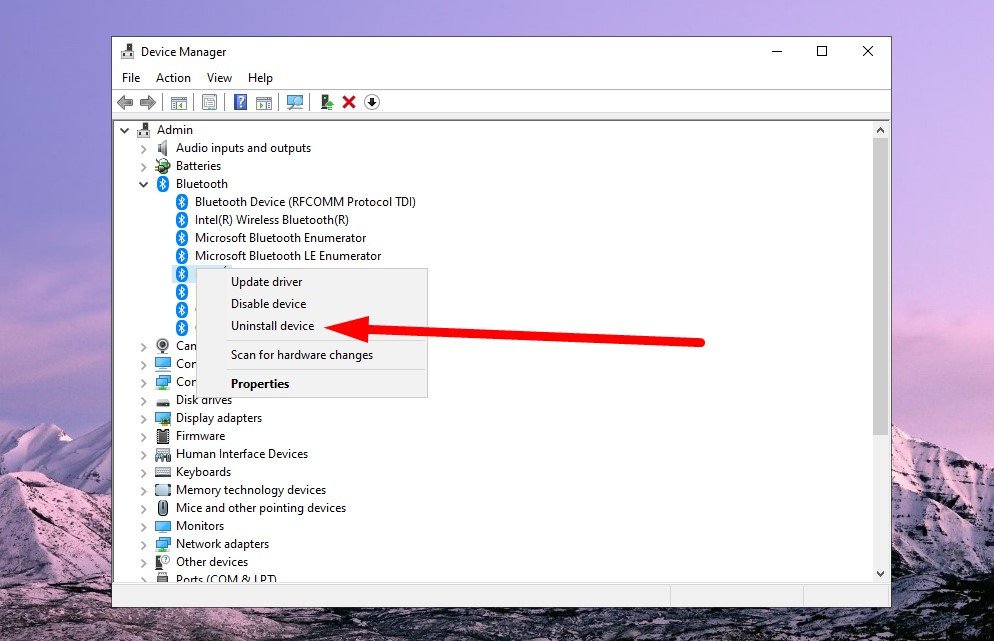Open the Help toolbar icon
Image resolution: width=994 pixels, height=641 pixels.
[x=239, y=101]
